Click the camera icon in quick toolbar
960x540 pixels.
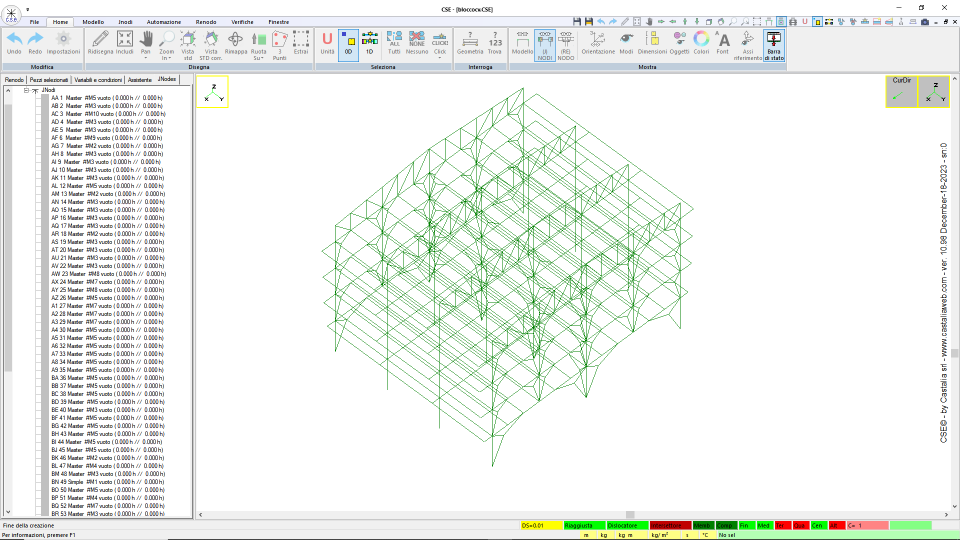(x=925, y=21)
